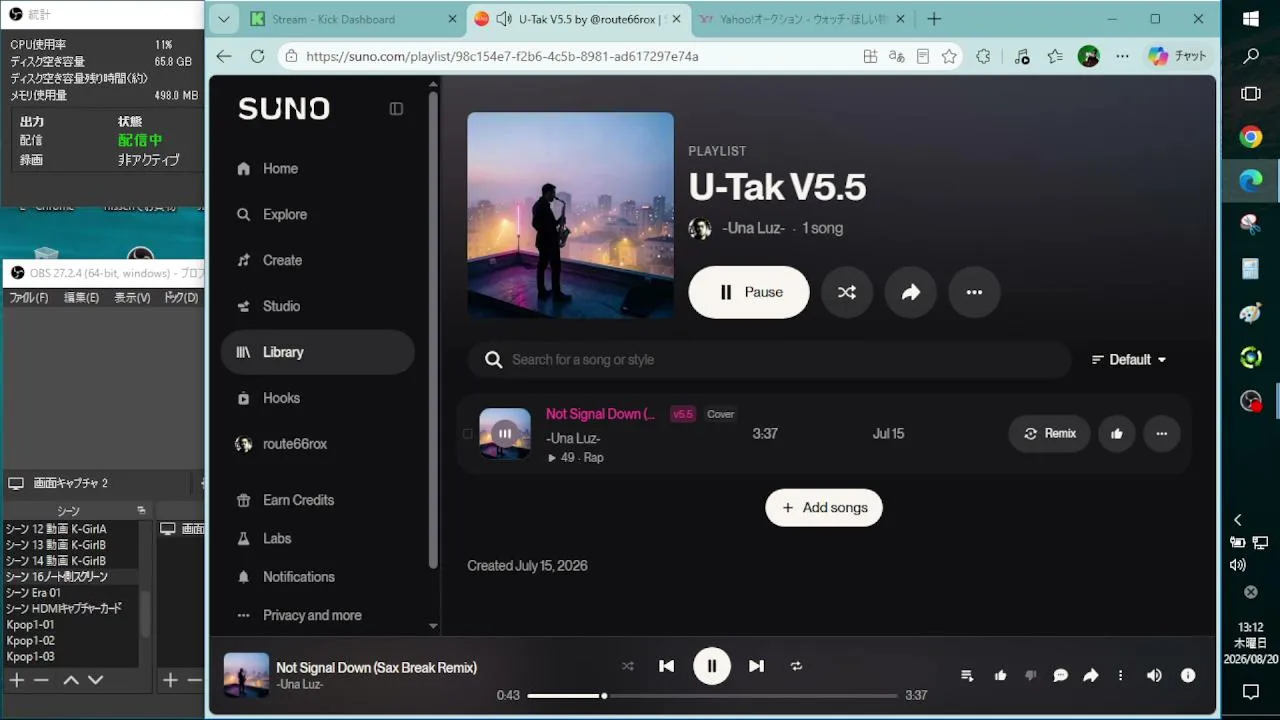Add this page to favorites
This screenshot has height=720, width=1280.
tap(949, 57)
